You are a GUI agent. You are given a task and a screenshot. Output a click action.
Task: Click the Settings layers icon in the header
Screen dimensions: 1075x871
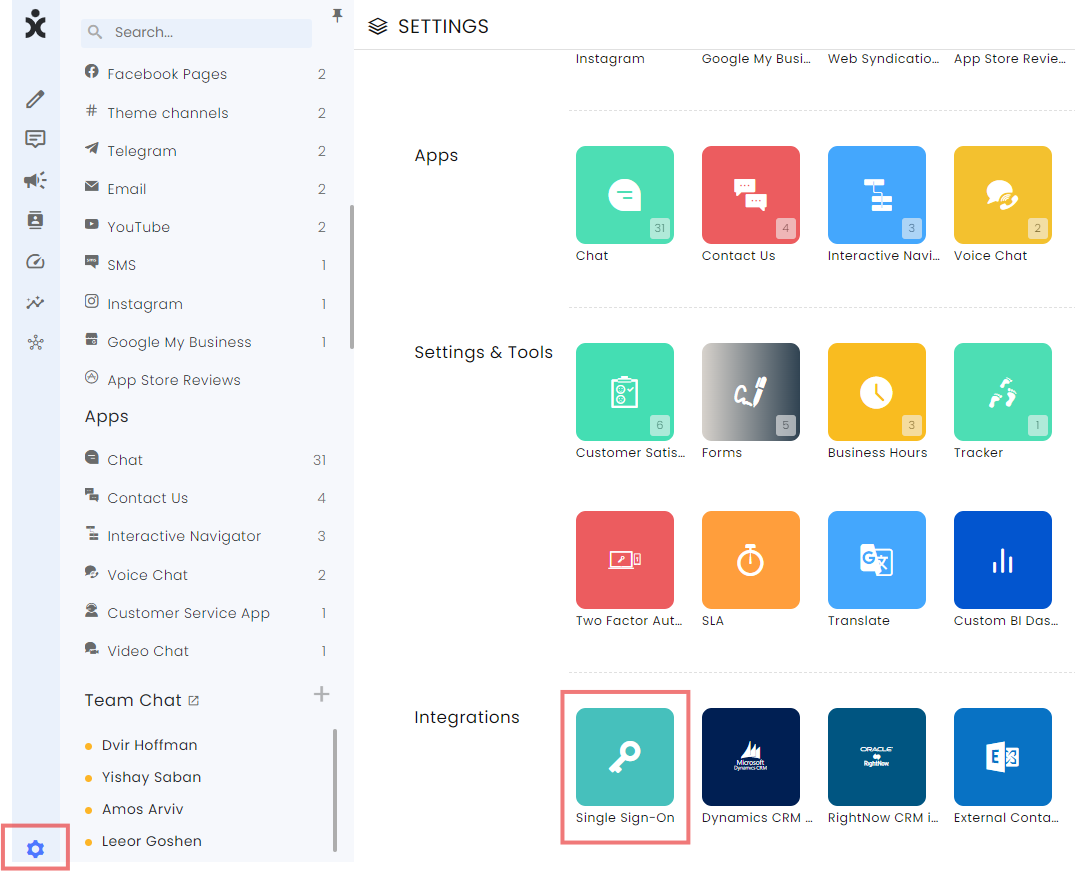378,26
